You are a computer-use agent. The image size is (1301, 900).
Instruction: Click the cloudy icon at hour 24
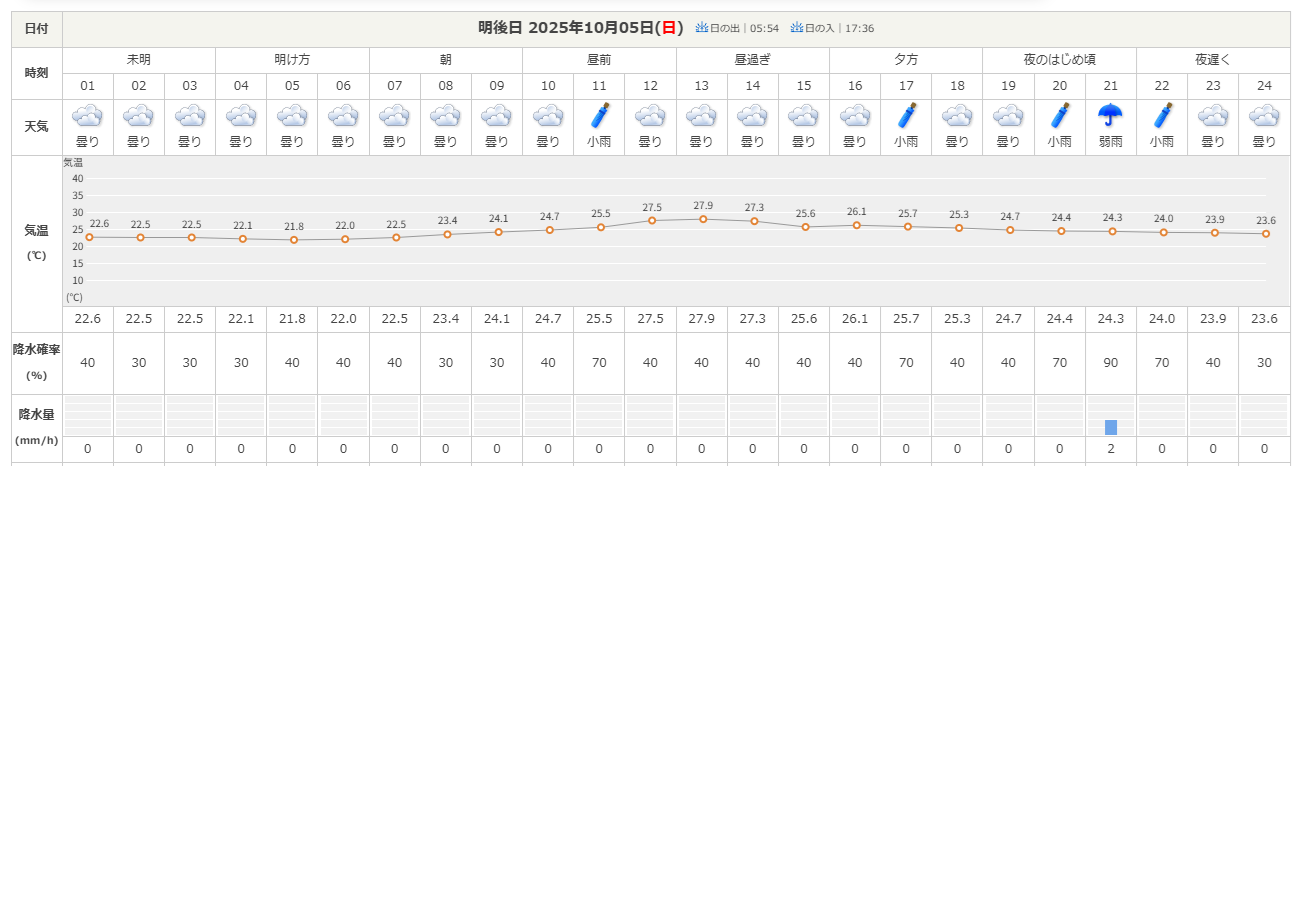click(1264, 116)
